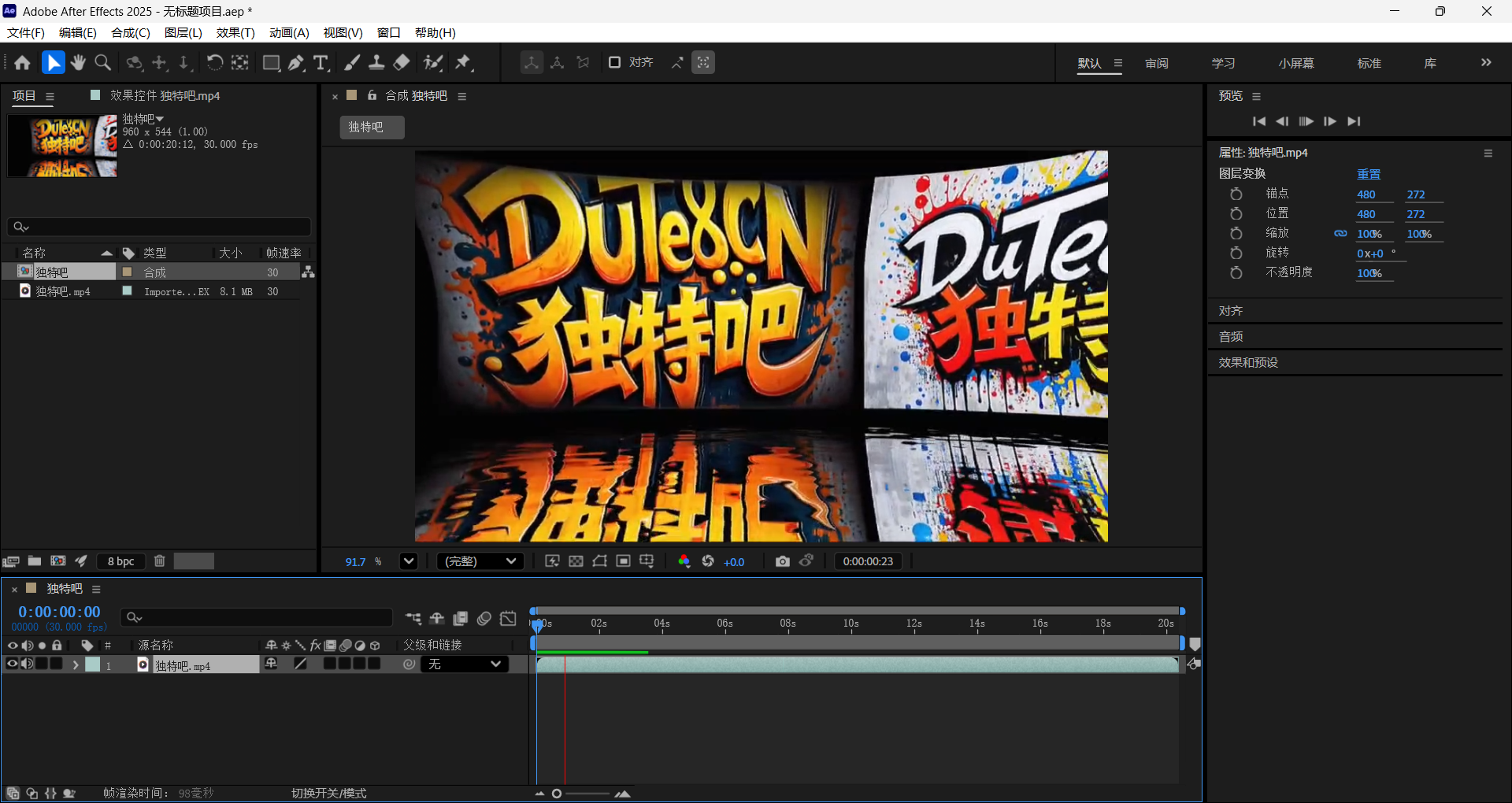
Task: Delete selected project item trash icon
Action: tap(160, 561)
